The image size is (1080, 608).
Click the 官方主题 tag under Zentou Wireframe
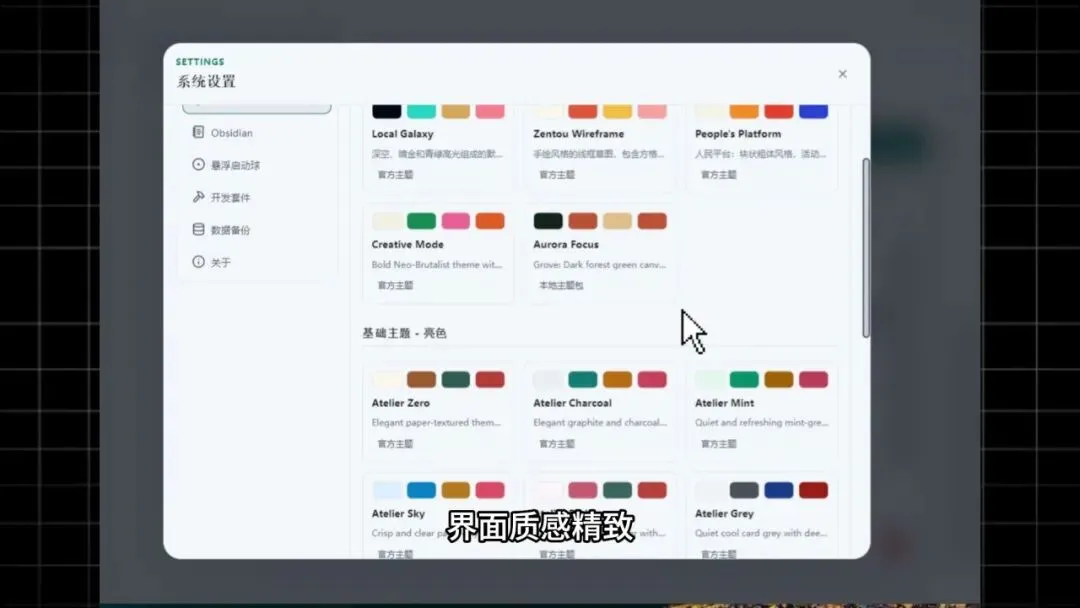(557, 175)
